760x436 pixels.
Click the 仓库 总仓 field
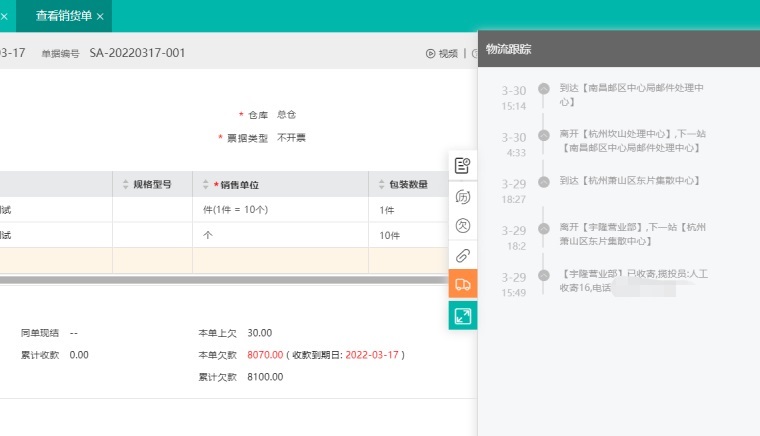(286, 115)
